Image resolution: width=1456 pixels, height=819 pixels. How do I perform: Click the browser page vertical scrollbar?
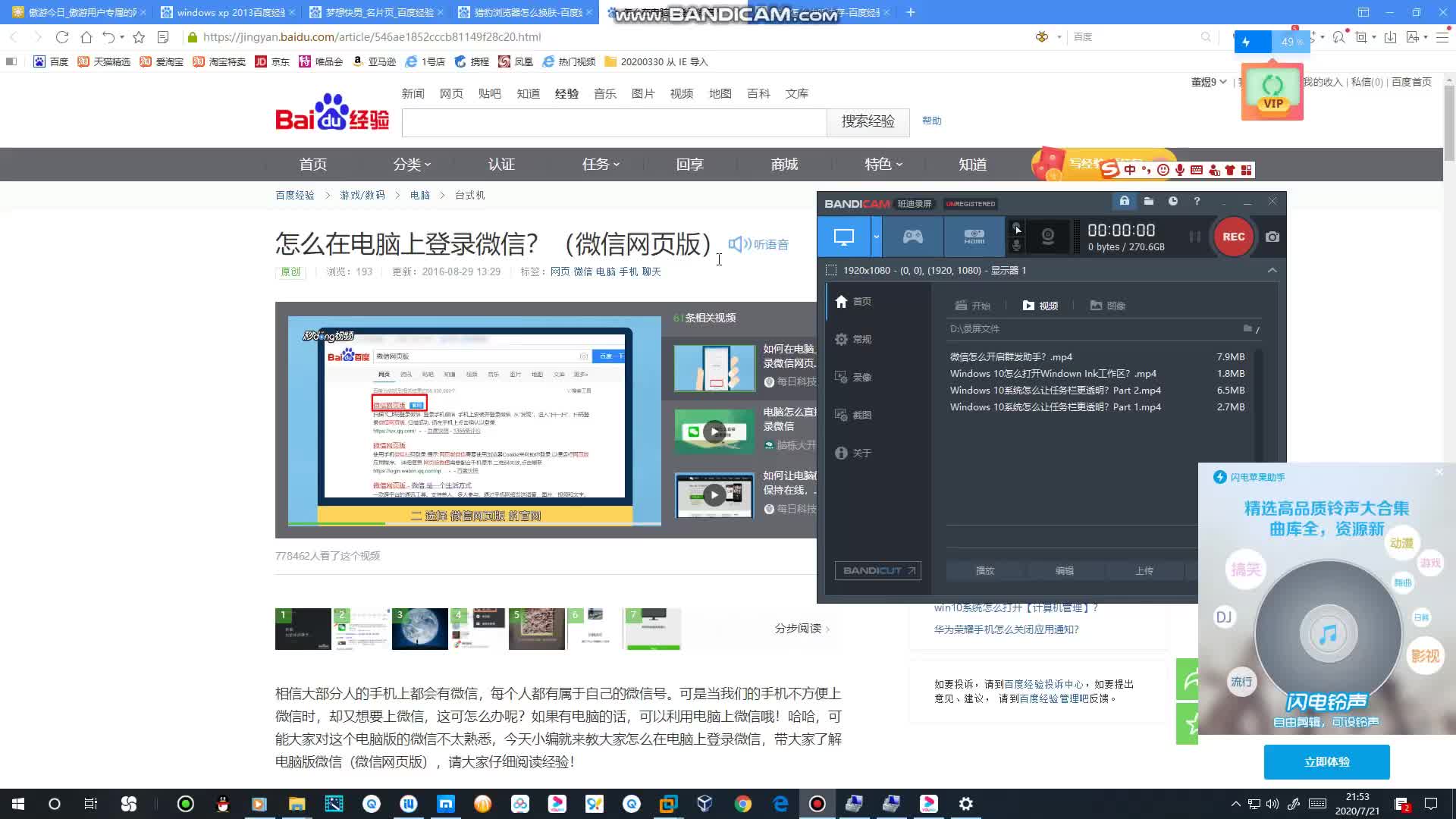1449,121
